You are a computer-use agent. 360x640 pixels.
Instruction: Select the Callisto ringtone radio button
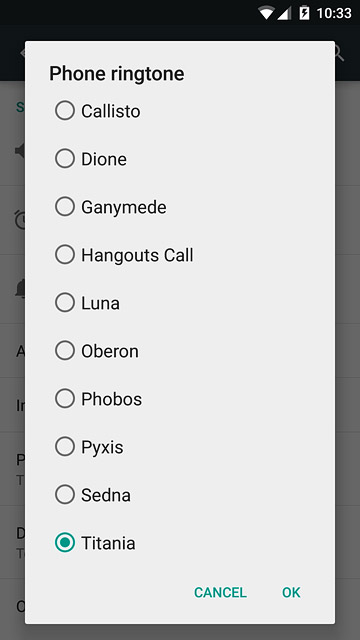tap(64, 111)
